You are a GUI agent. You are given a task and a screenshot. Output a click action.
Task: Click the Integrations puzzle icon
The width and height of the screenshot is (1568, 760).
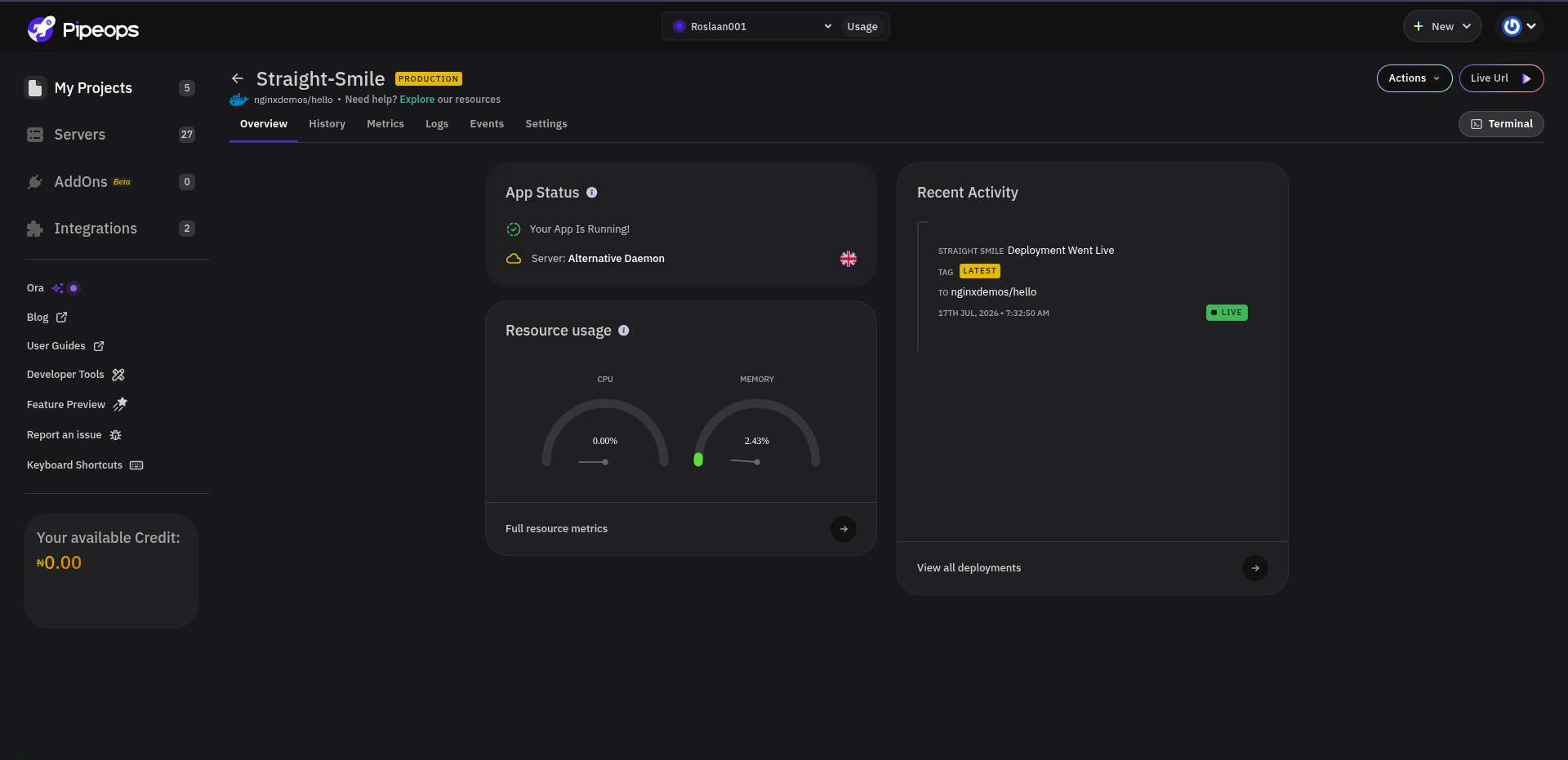click(35, 229)
